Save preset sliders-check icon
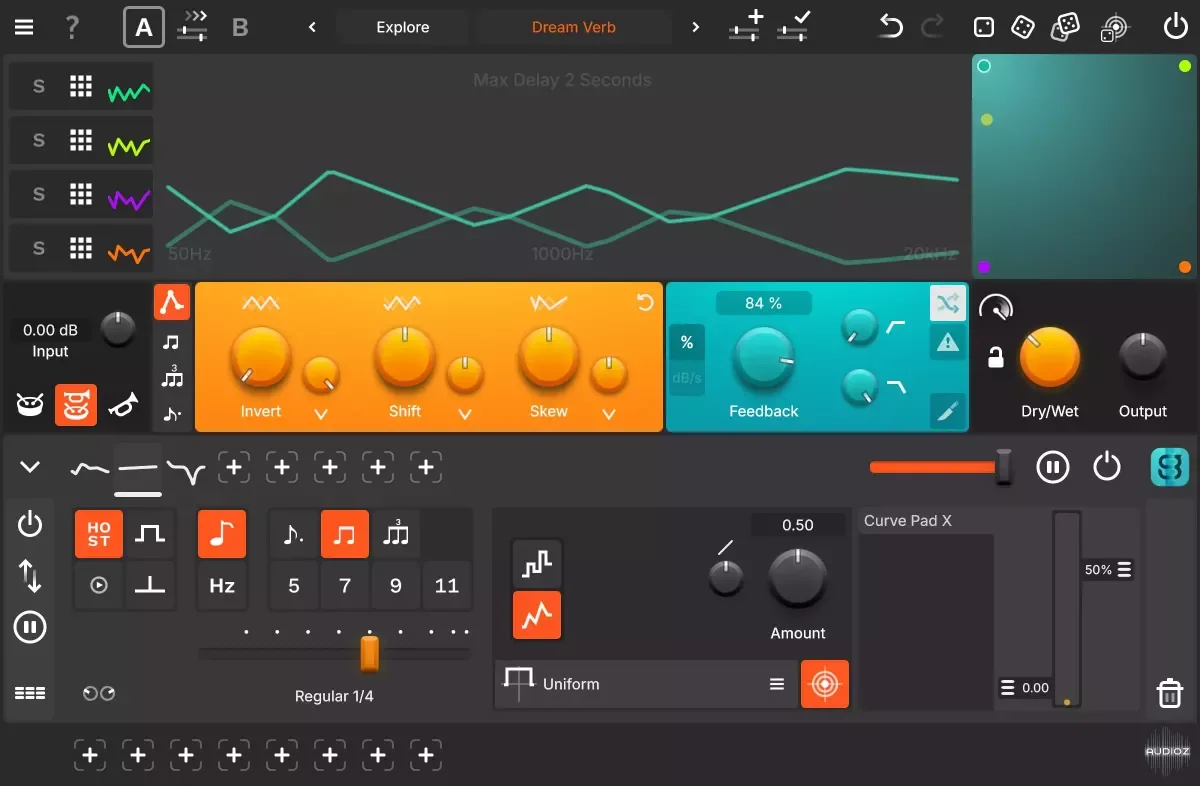 tap(793, 26)
